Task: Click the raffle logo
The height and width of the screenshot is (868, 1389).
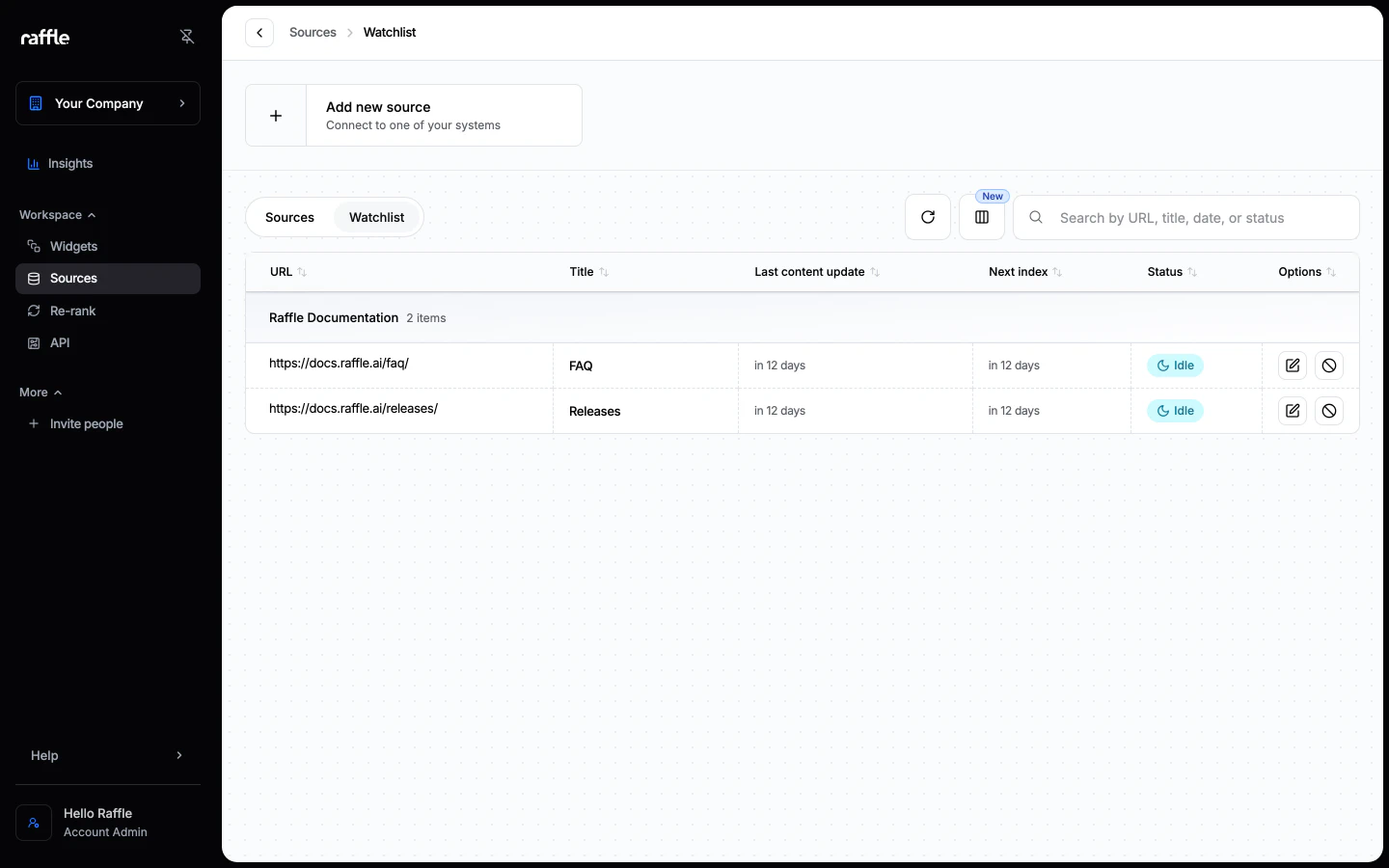Action: pyautogui.click(x=45, y=37)
